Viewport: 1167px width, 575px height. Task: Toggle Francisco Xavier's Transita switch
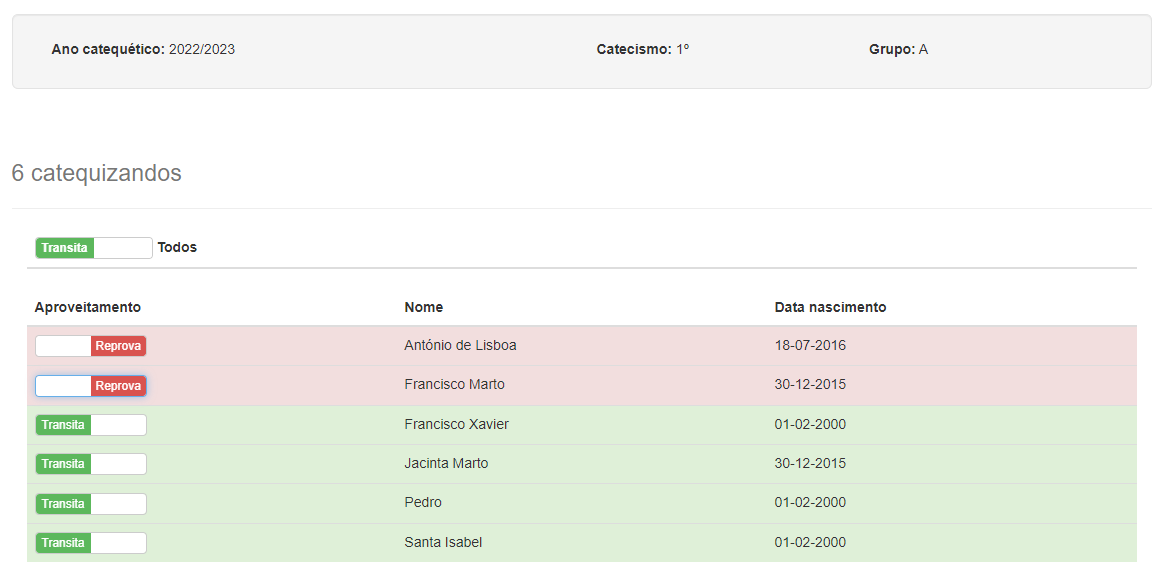coord(91,425)
